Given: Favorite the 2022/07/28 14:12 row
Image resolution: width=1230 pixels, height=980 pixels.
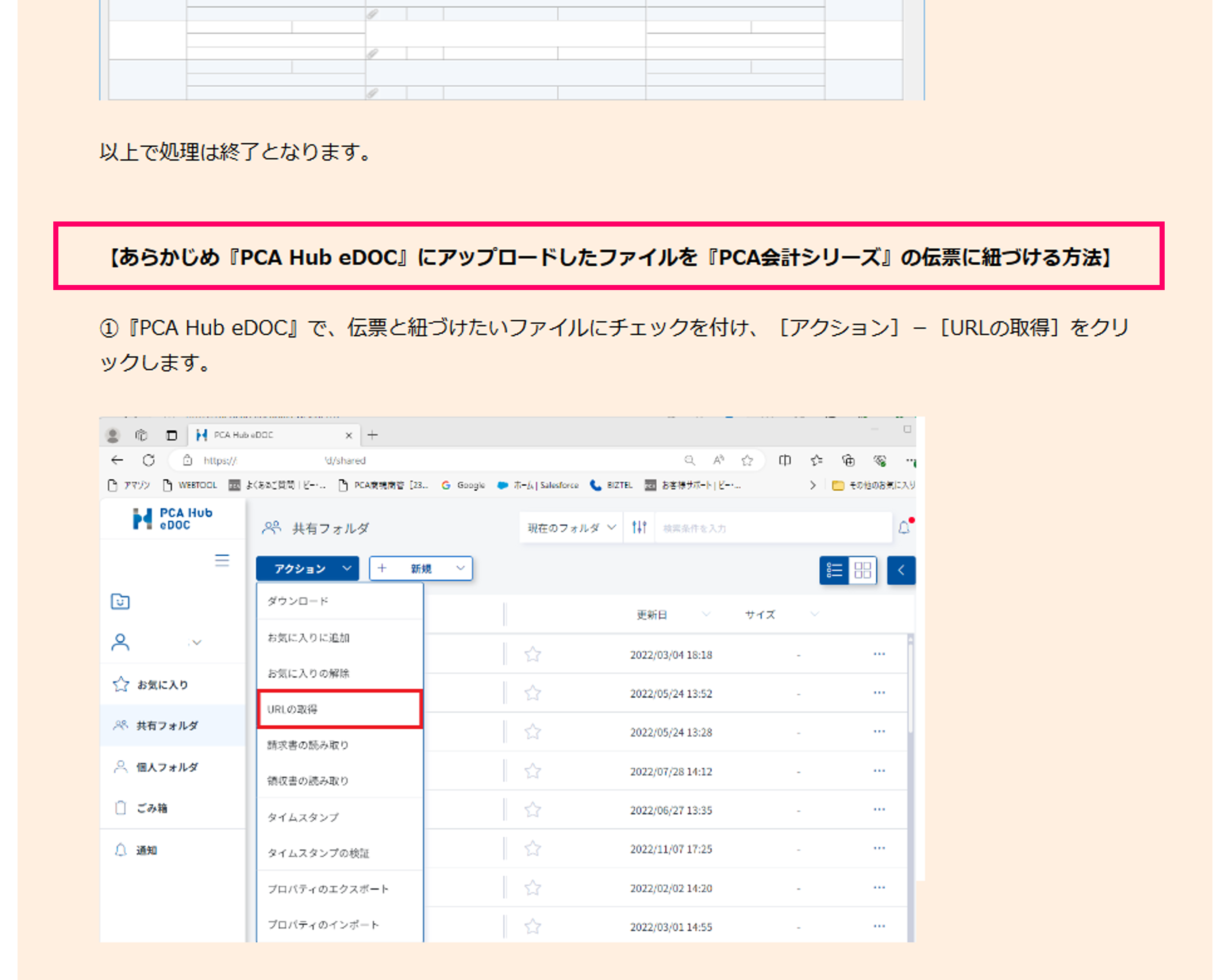Looking at the screenshot, I should (x=532, y=771).
